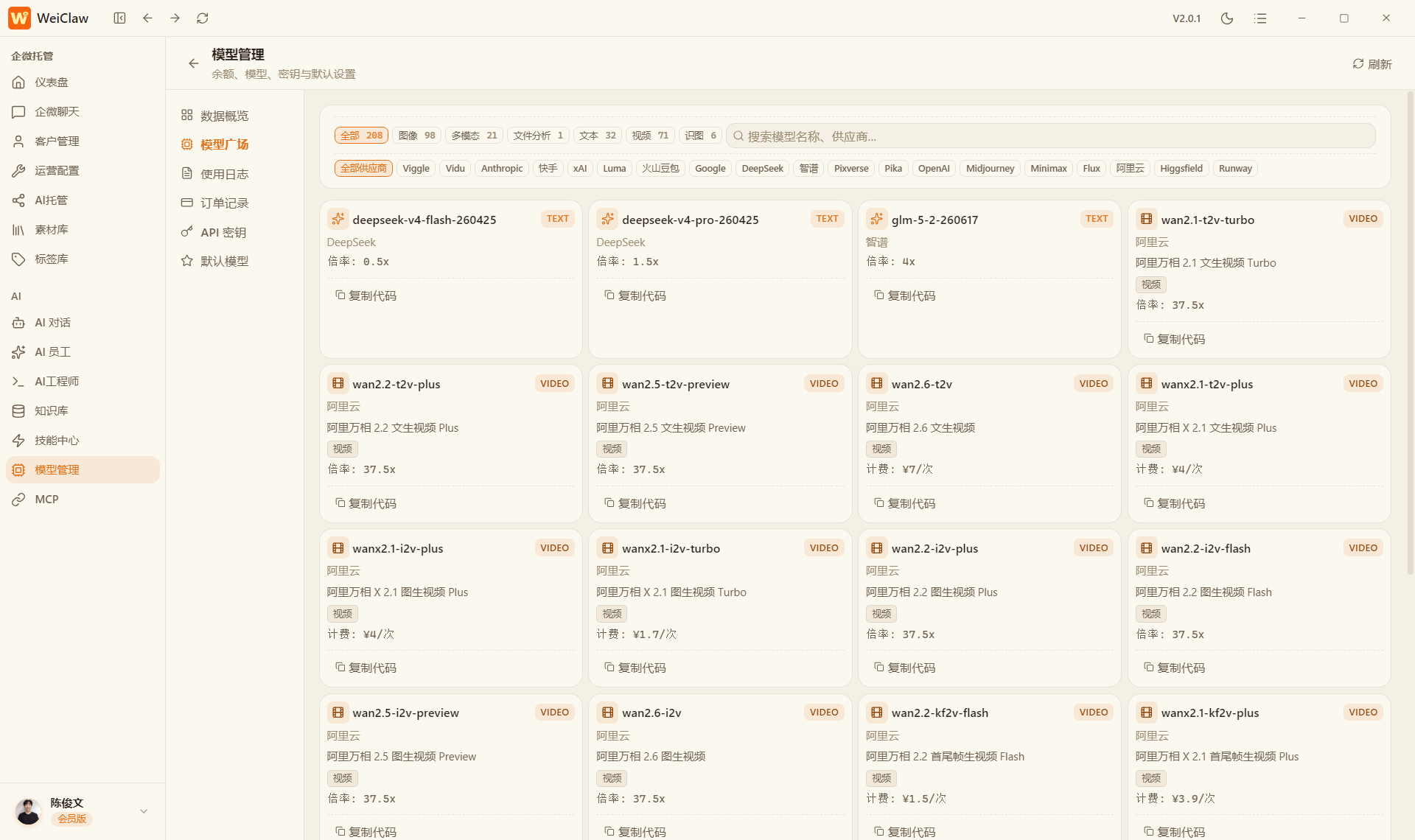Reload via the title bar refresh icon
Screen dimensions: 1415x840
pyautogui.click(x=203, y=18)
